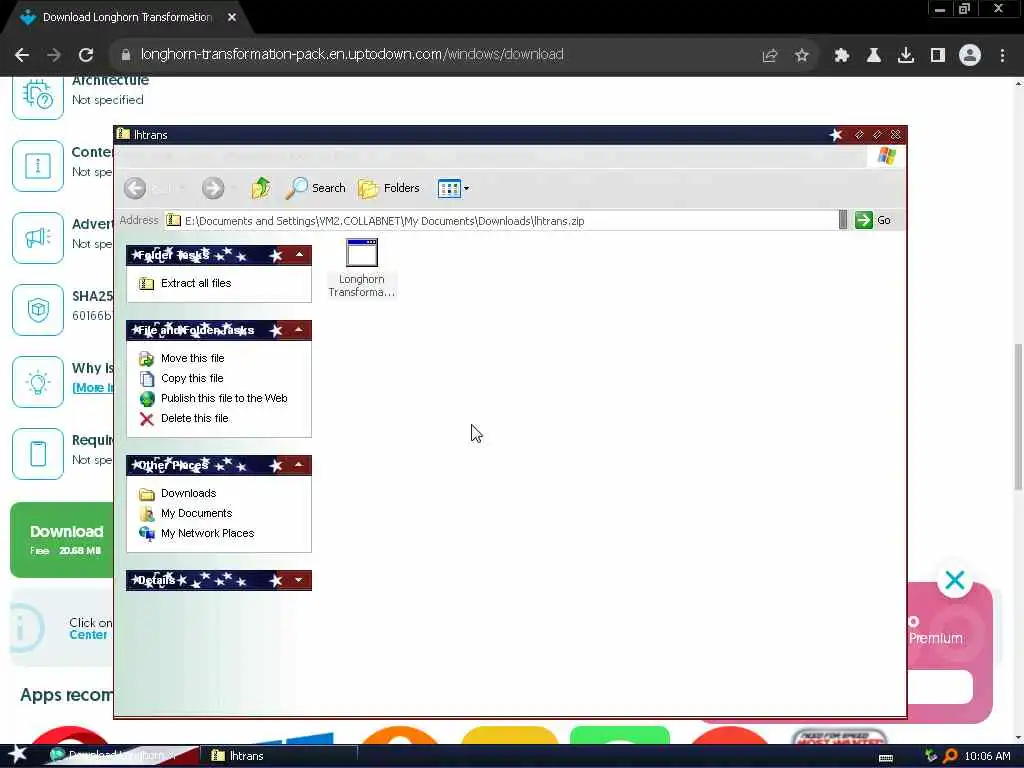The width and height of the screenshot is (1024, 768).
Task: Open My Network Places link
Action: 208,533
